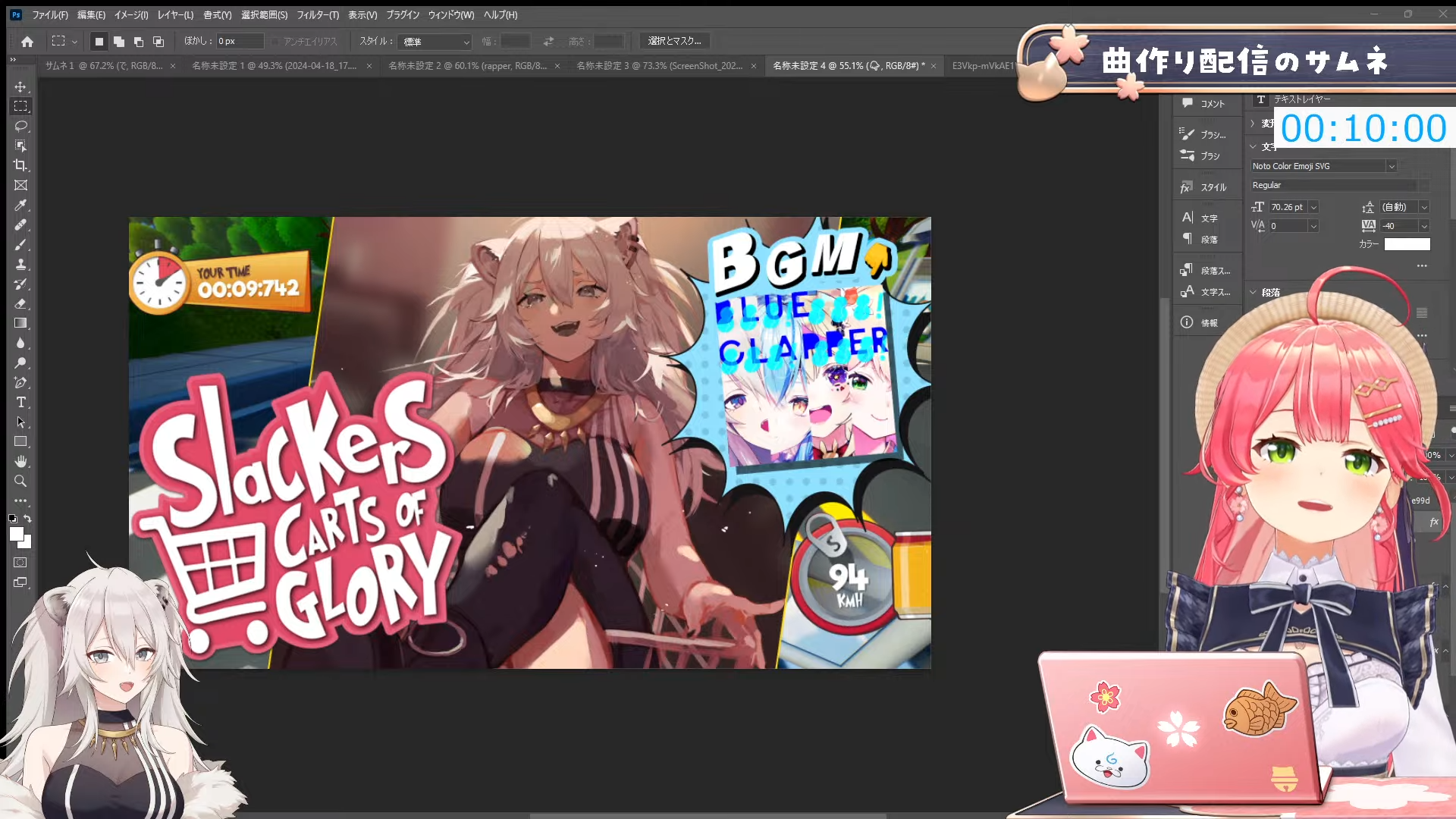Image resolution: width=1456 pixels, height=819 pixels.
Task: Select the Object Selection tool
Action: click(20, 146)
